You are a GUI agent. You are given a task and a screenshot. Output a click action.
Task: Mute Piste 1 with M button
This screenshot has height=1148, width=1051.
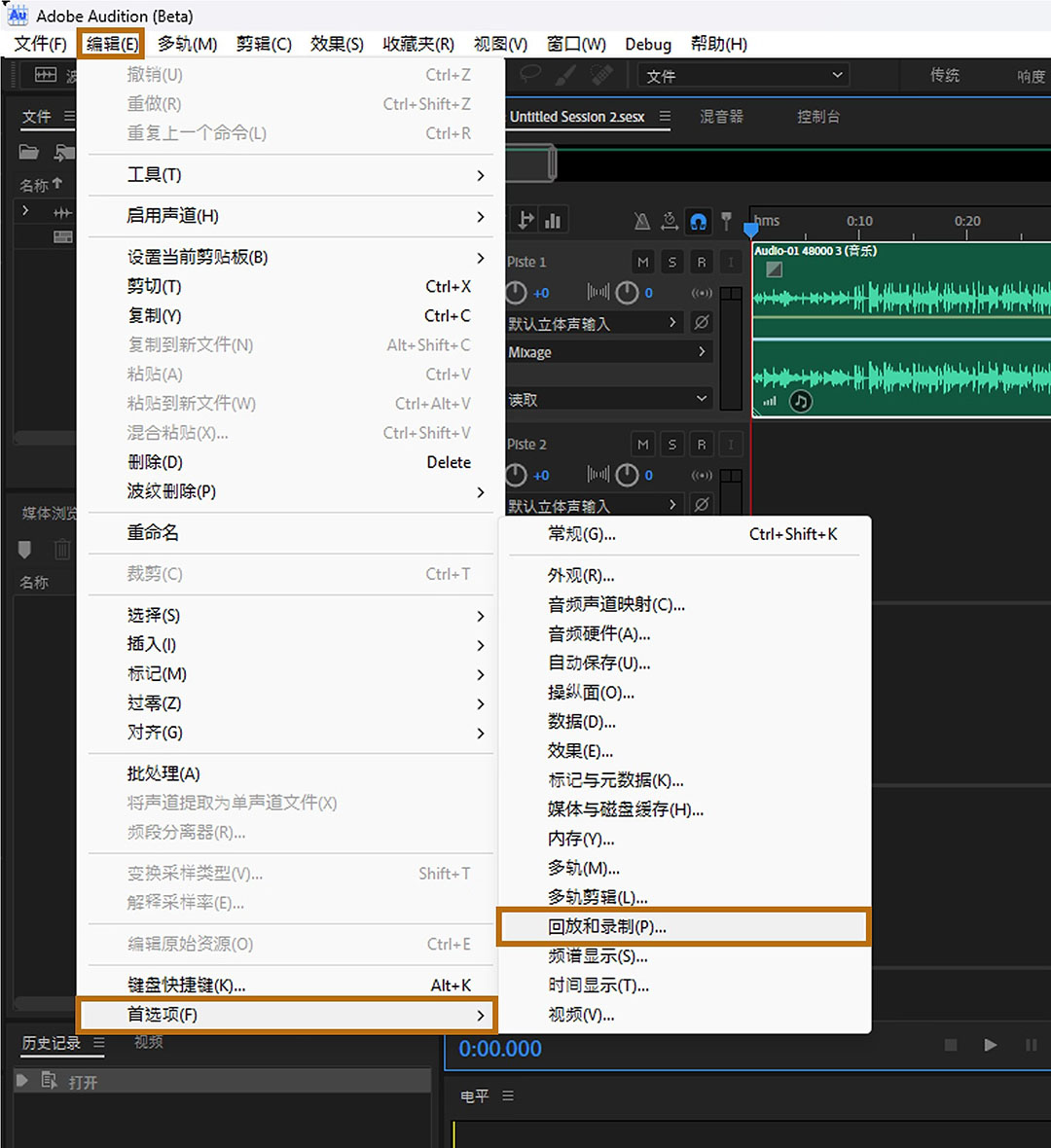coord(643,262)
